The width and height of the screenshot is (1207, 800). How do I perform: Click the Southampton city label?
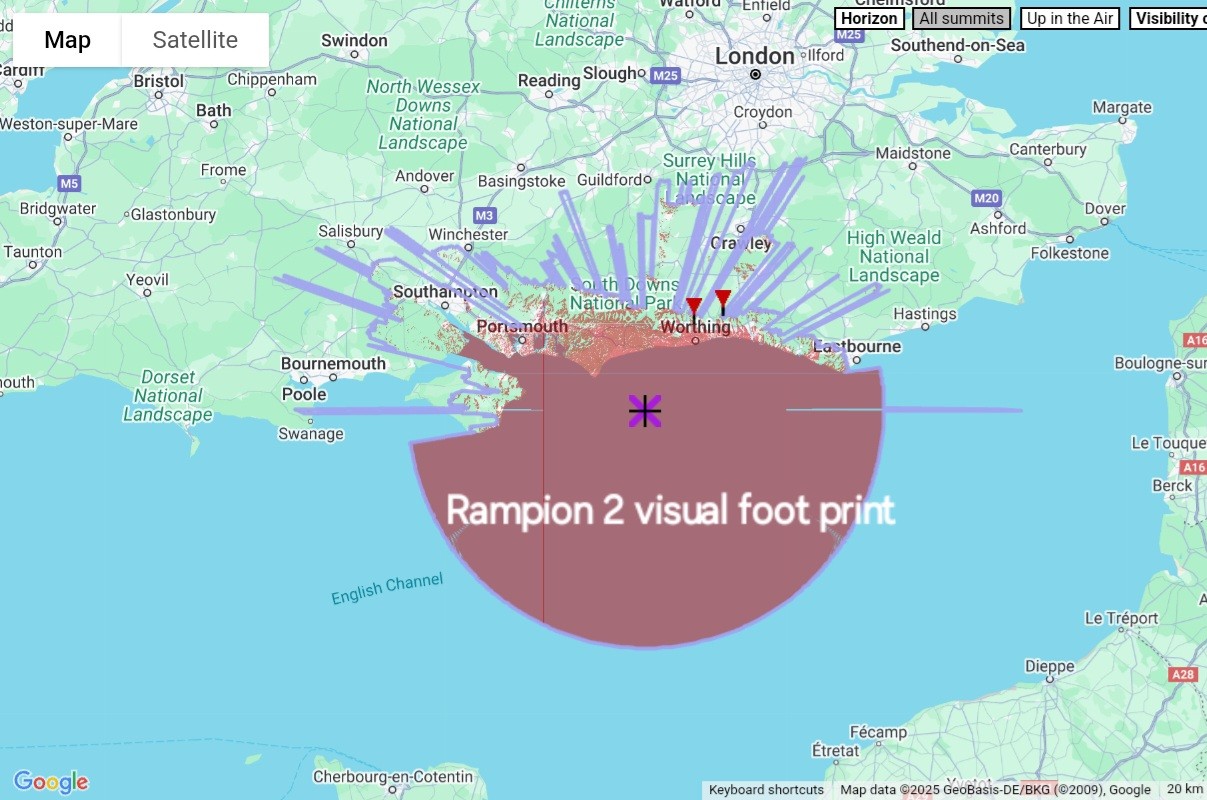pos(445,292)
